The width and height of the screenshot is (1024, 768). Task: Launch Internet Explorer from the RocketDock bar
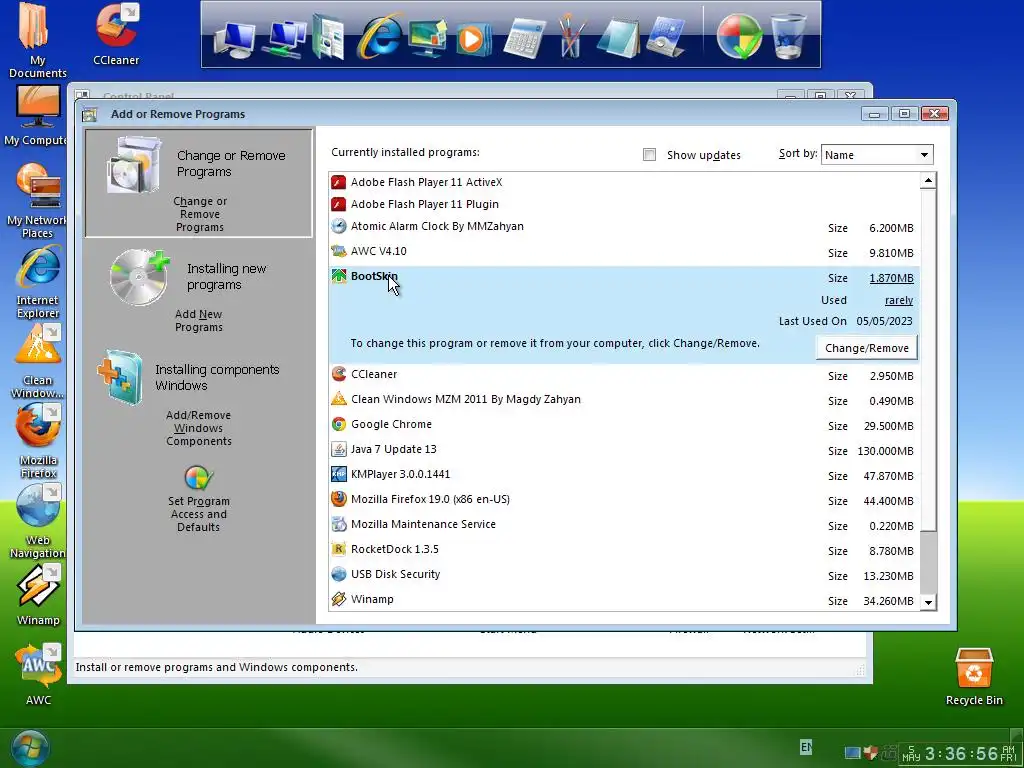(379, 37)
